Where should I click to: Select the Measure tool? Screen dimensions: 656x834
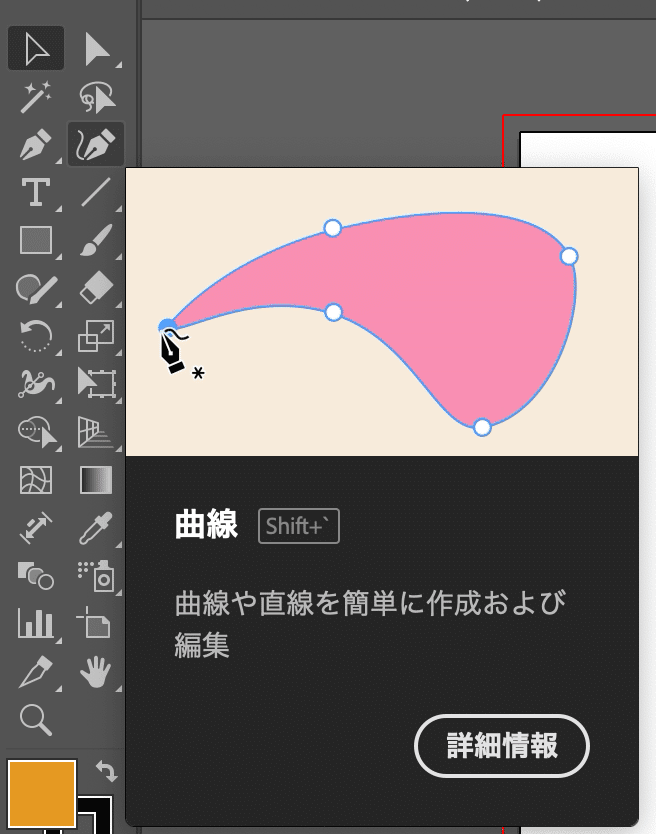coord(36,528)
